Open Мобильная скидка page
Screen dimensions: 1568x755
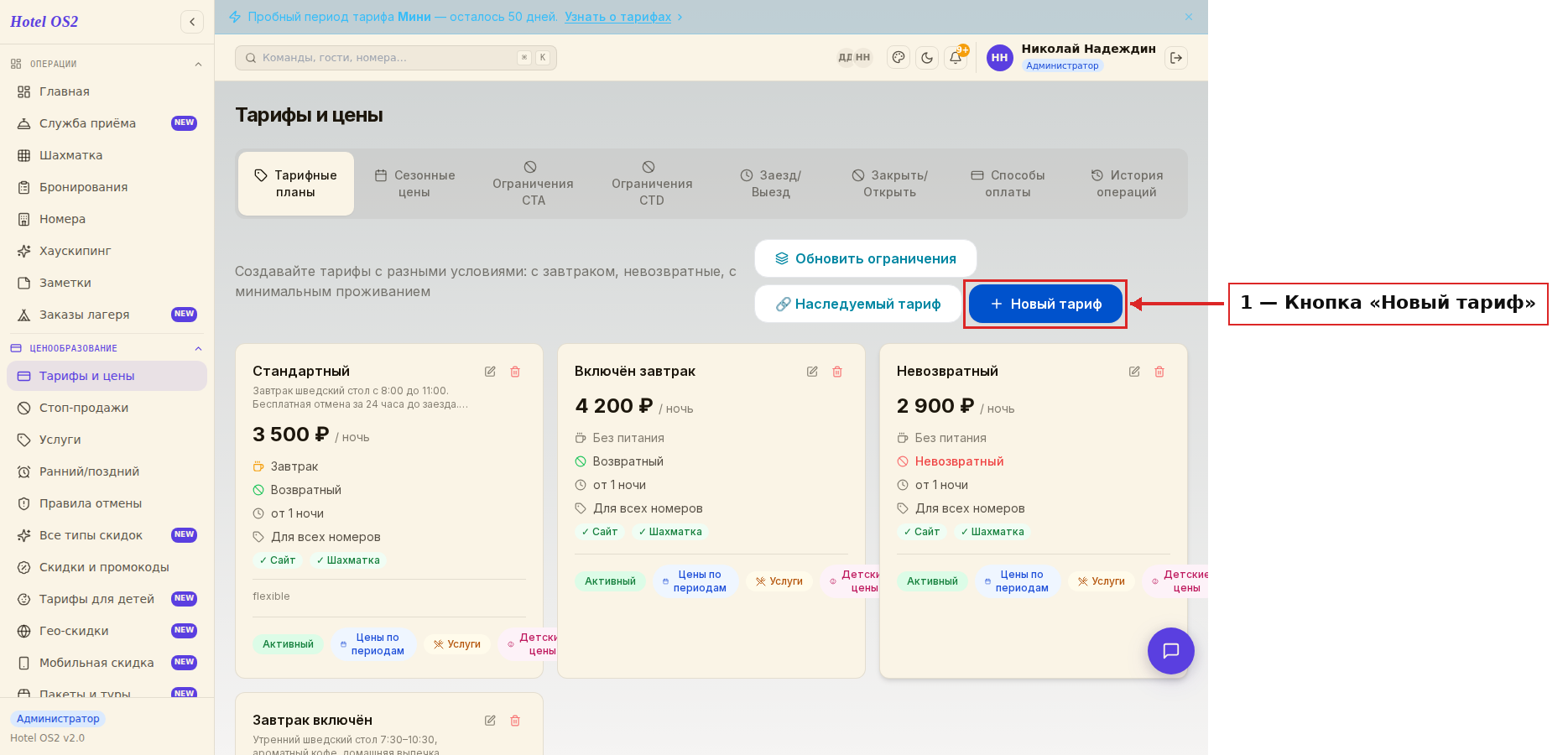[x=107, y=663]
